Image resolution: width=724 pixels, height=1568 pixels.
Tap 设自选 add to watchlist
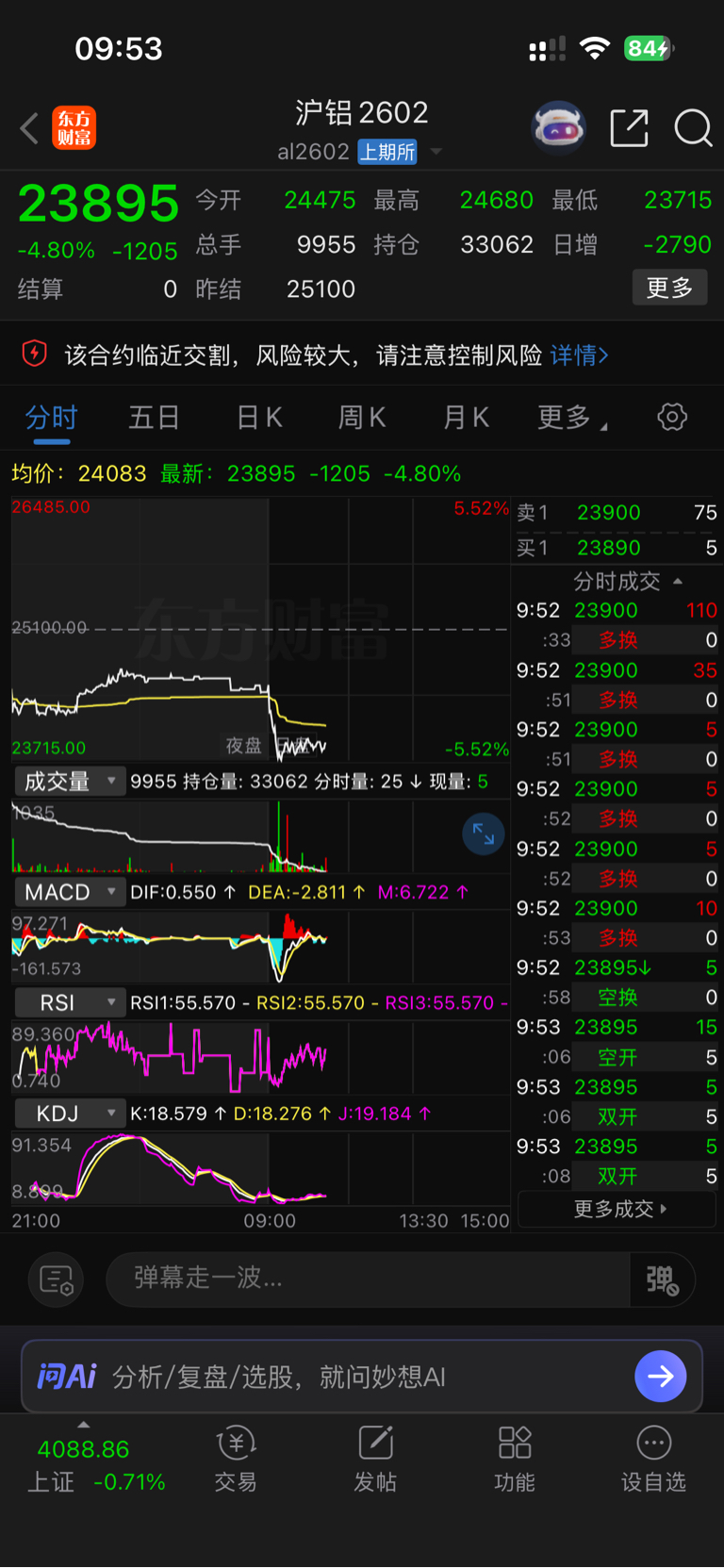point(653,1459)
